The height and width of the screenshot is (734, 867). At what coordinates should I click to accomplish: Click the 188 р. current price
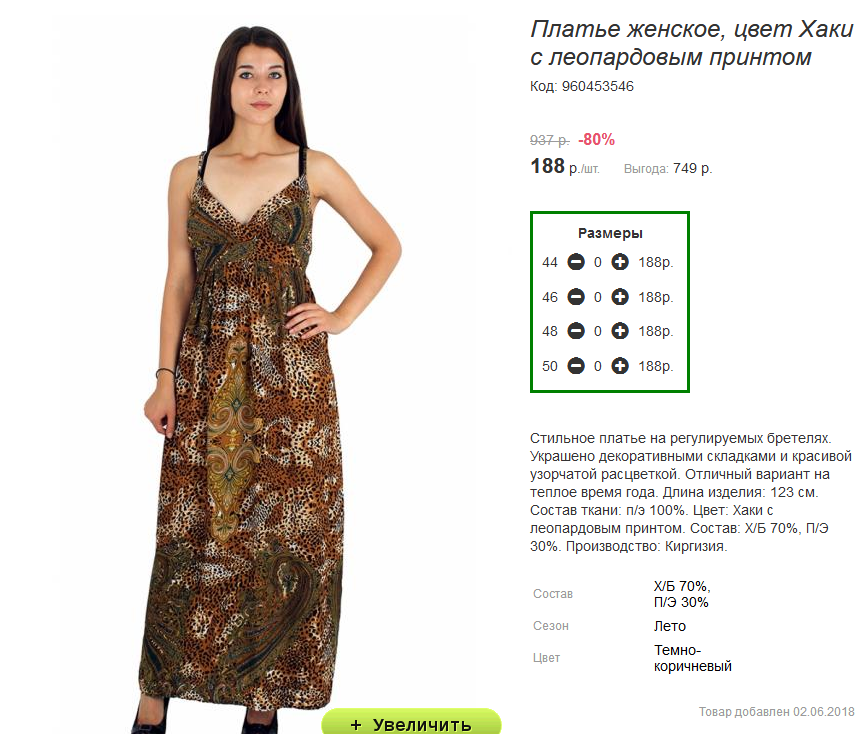[x=565, y=166]
